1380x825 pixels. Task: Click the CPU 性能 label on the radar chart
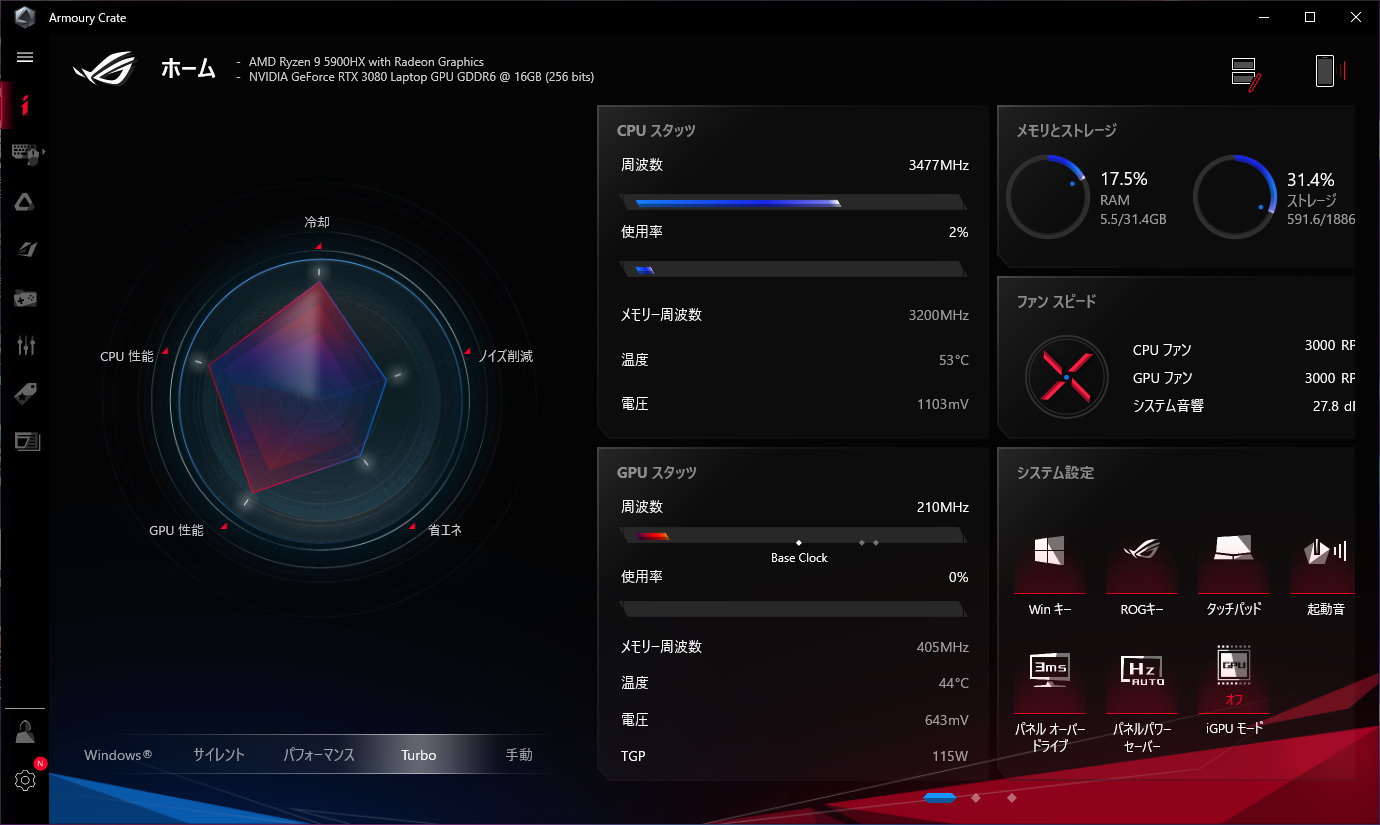(x=127, y=356)
